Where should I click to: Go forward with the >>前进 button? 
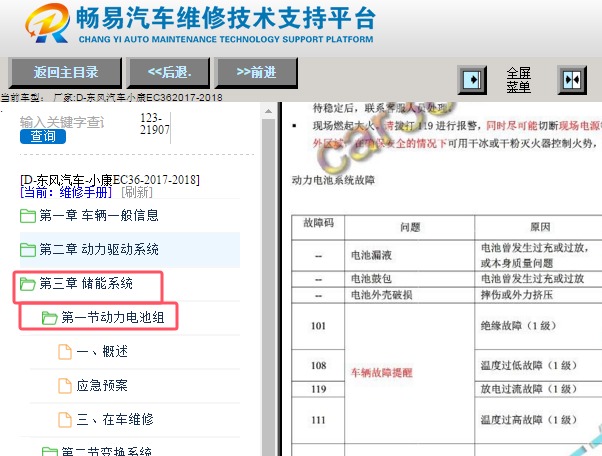pyautogui.click(x=256, y=73)
